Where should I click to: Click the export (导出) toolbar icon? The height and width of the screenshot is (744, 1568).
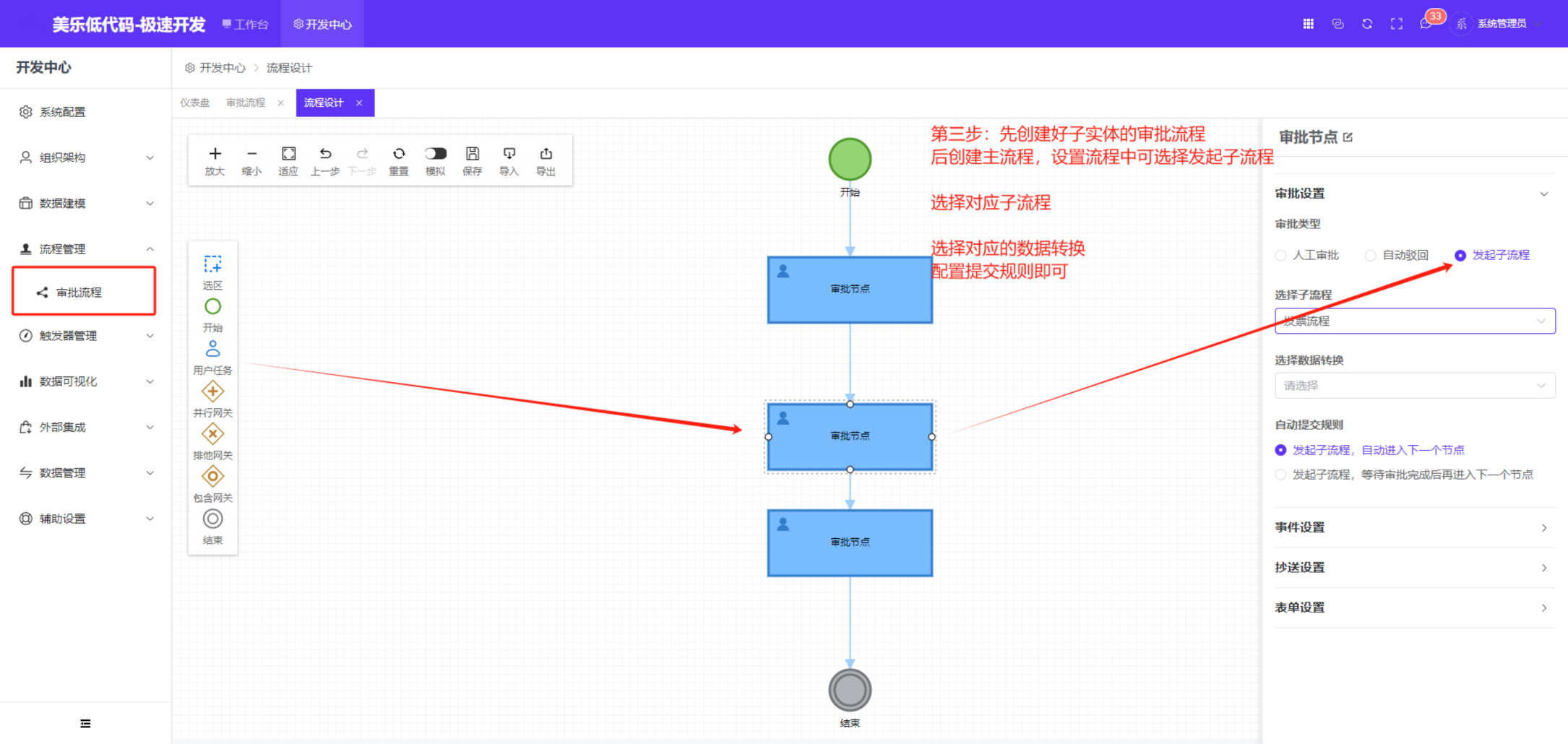pos(546,154)
